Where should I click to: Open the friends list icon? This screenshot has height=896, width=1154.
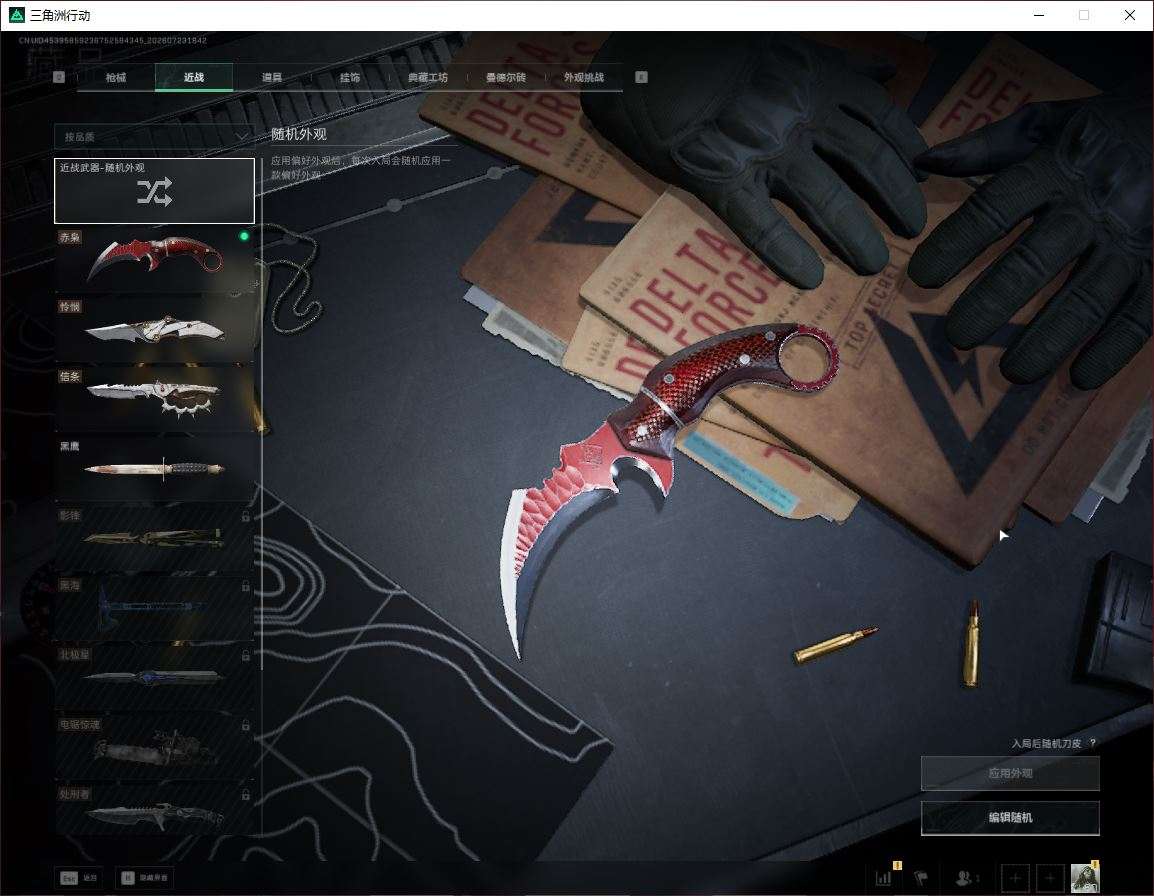click(x=966, y=878)
